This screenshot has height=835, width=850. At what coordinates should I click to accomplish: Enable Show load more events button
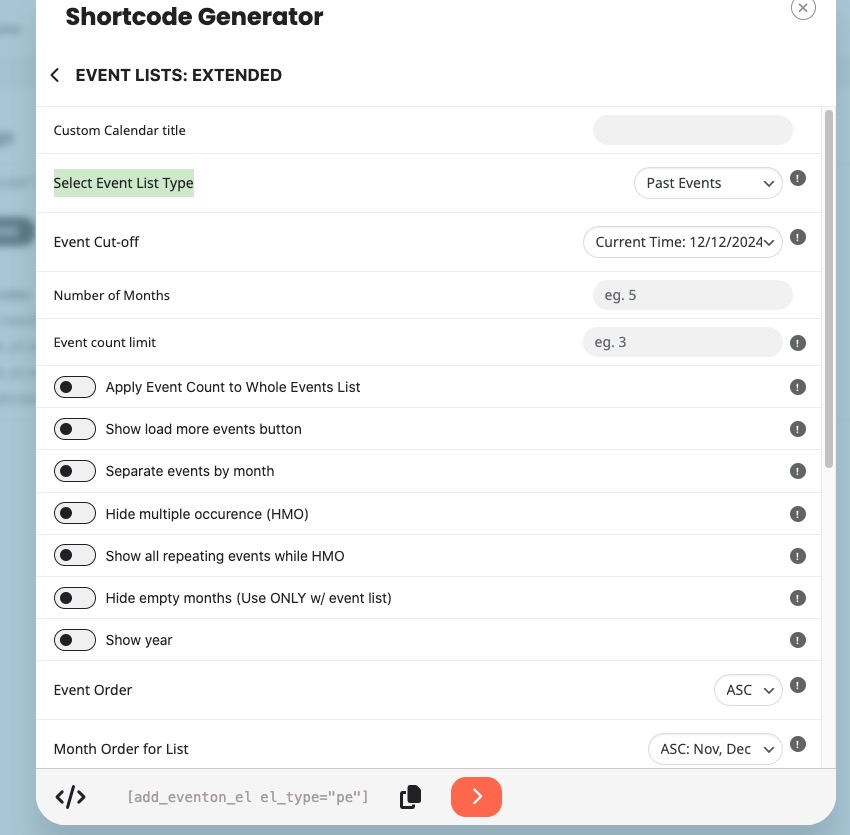[75, 429]
